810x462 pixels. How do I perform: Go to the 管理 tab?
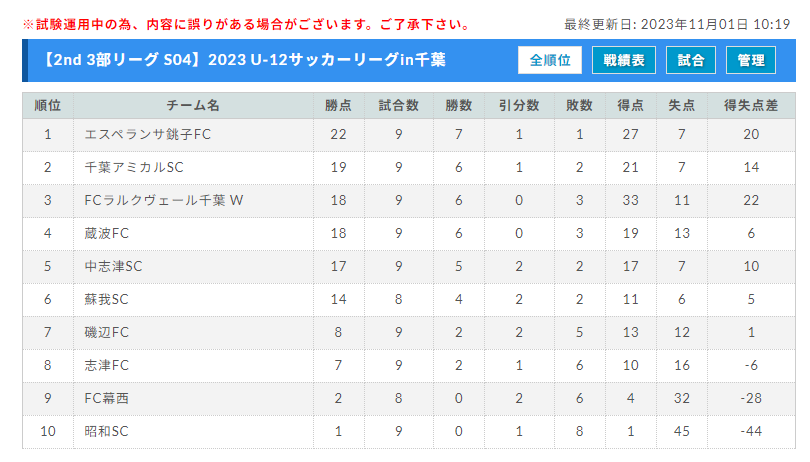click(751, 60)
